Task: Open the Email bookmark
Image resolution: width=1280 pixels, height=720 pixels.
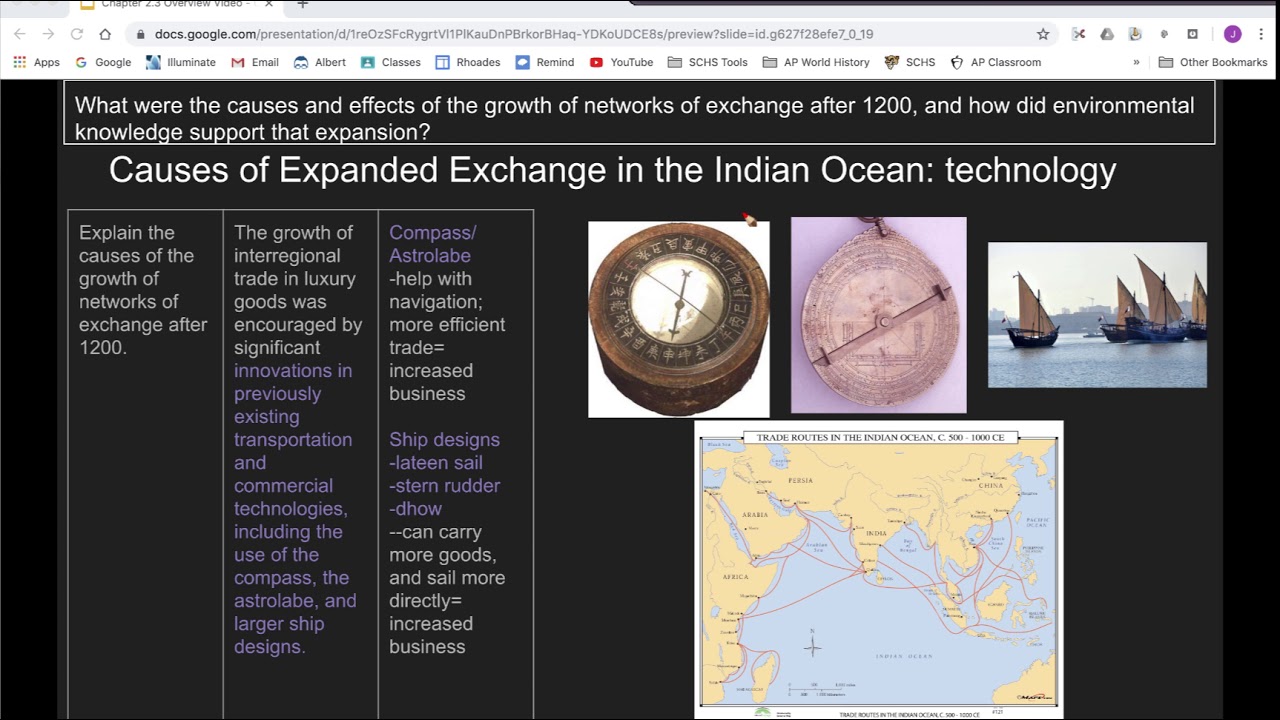Action: pos(255,62)
